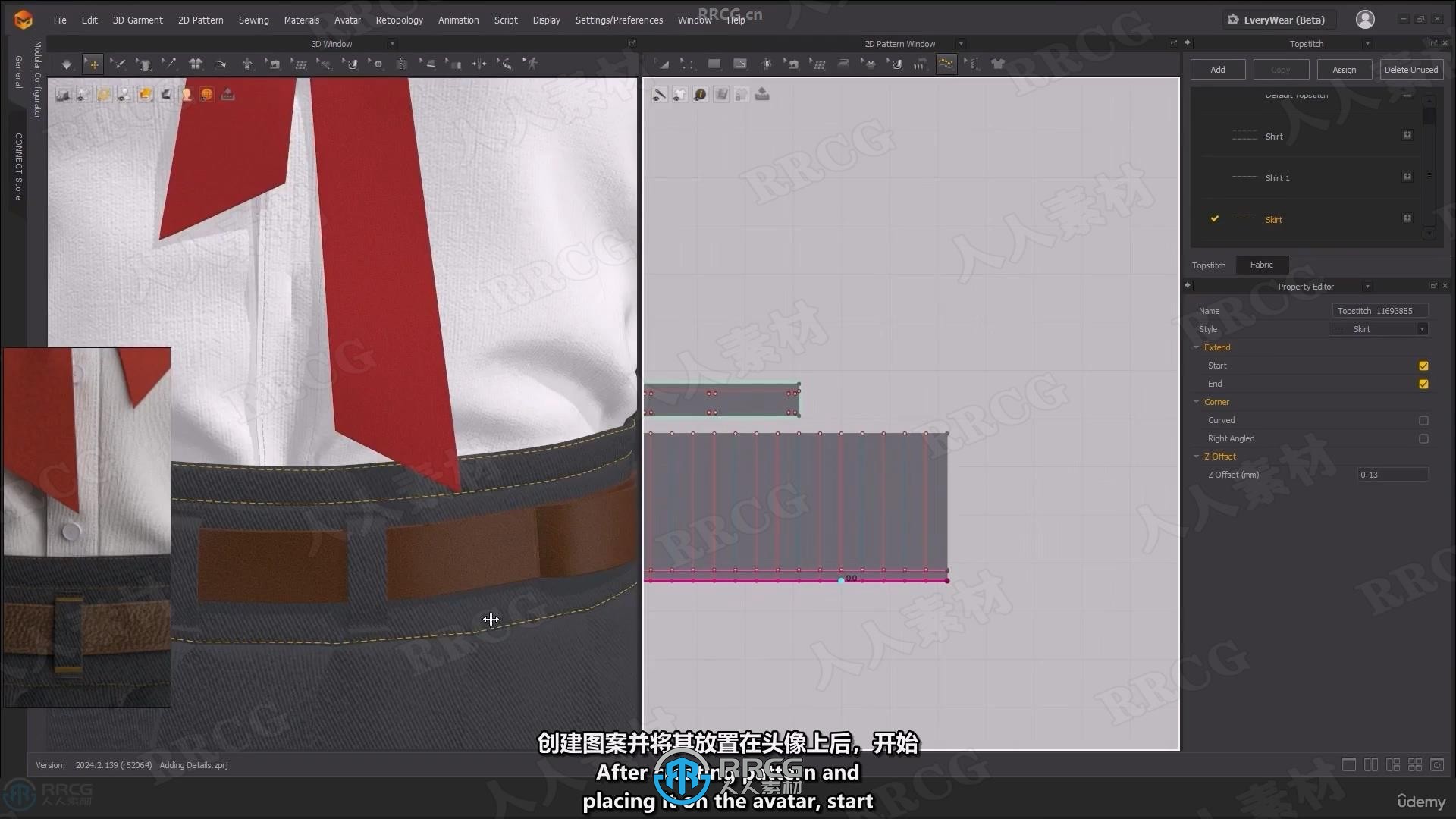
Task: Open the Style dropdown showing Skirt
Action: [1378, 329]
